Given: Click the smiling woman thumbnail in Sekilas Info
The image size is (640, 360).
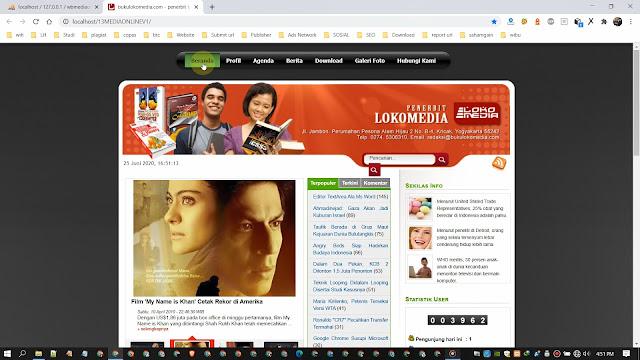Looking at the screenshot, I should (420, 238).
